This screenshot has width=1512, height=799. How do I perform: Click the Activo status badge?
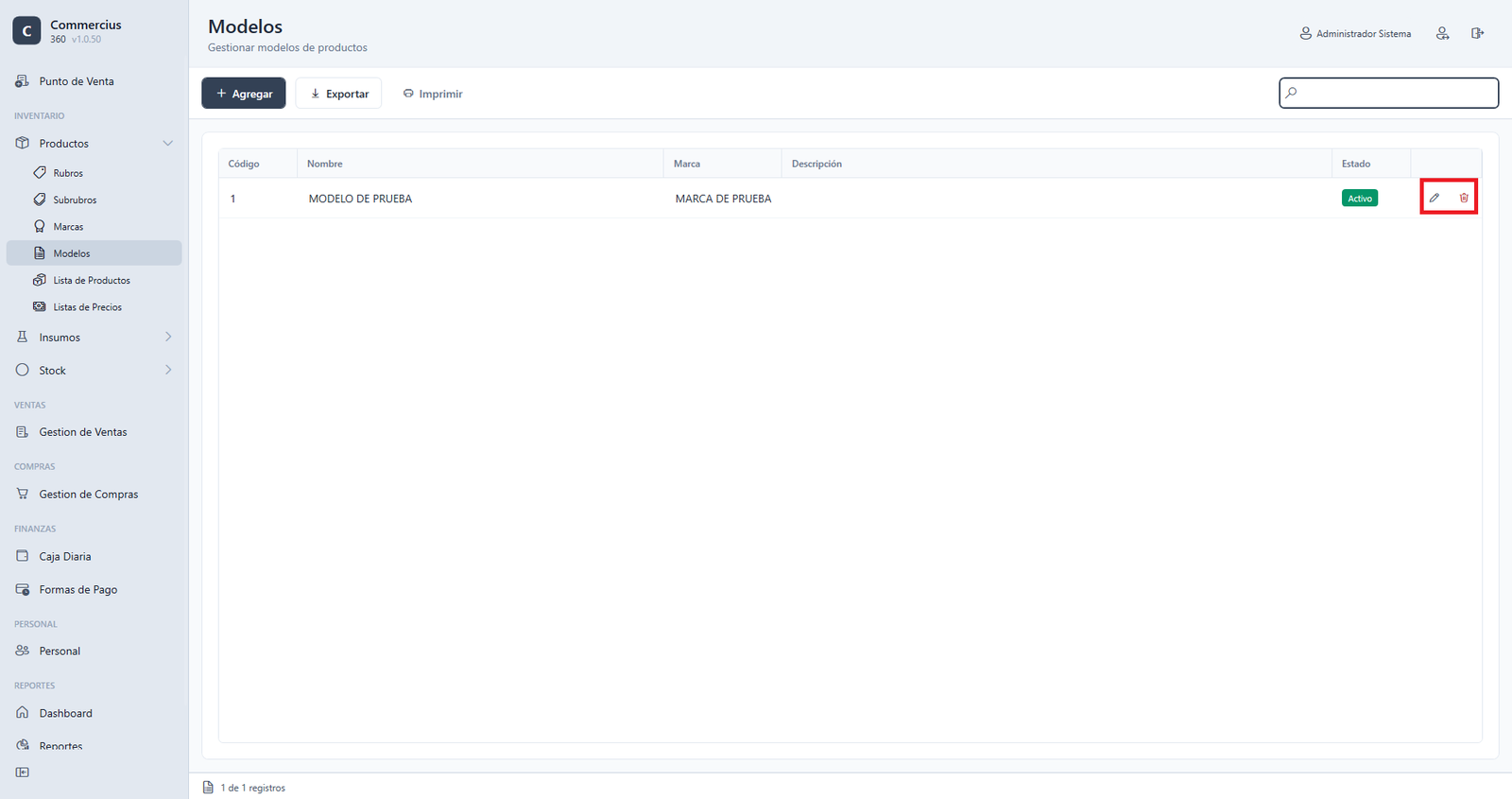click(x=1360, y=198)
